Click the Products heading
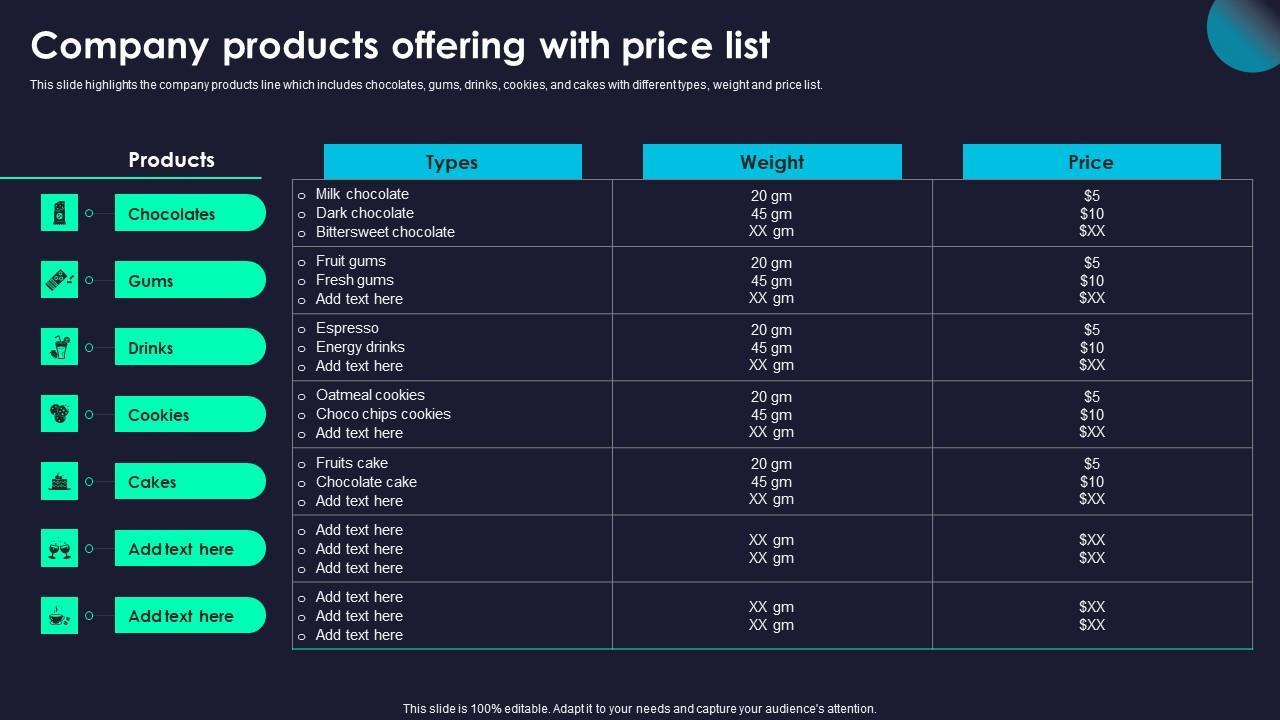 pyautogui.click(x=171, y=160)
